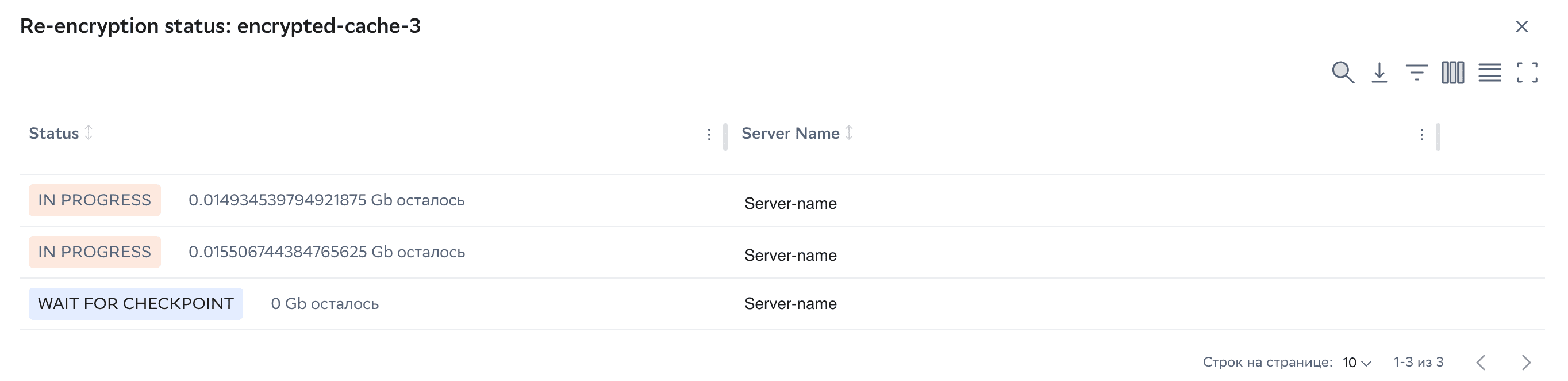Open the table search tool
1568x381 pixels.
point(1342,73)
